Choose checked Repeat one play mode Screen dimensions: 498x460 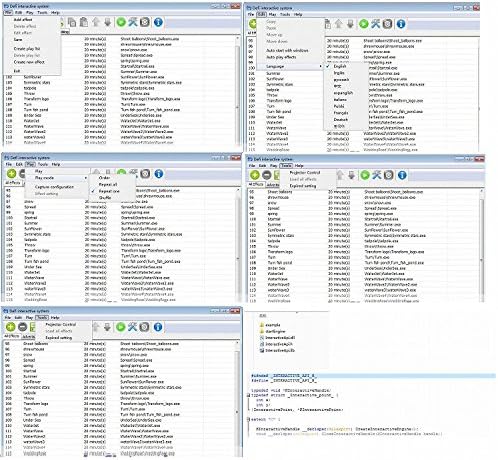(x=108, y=191)
